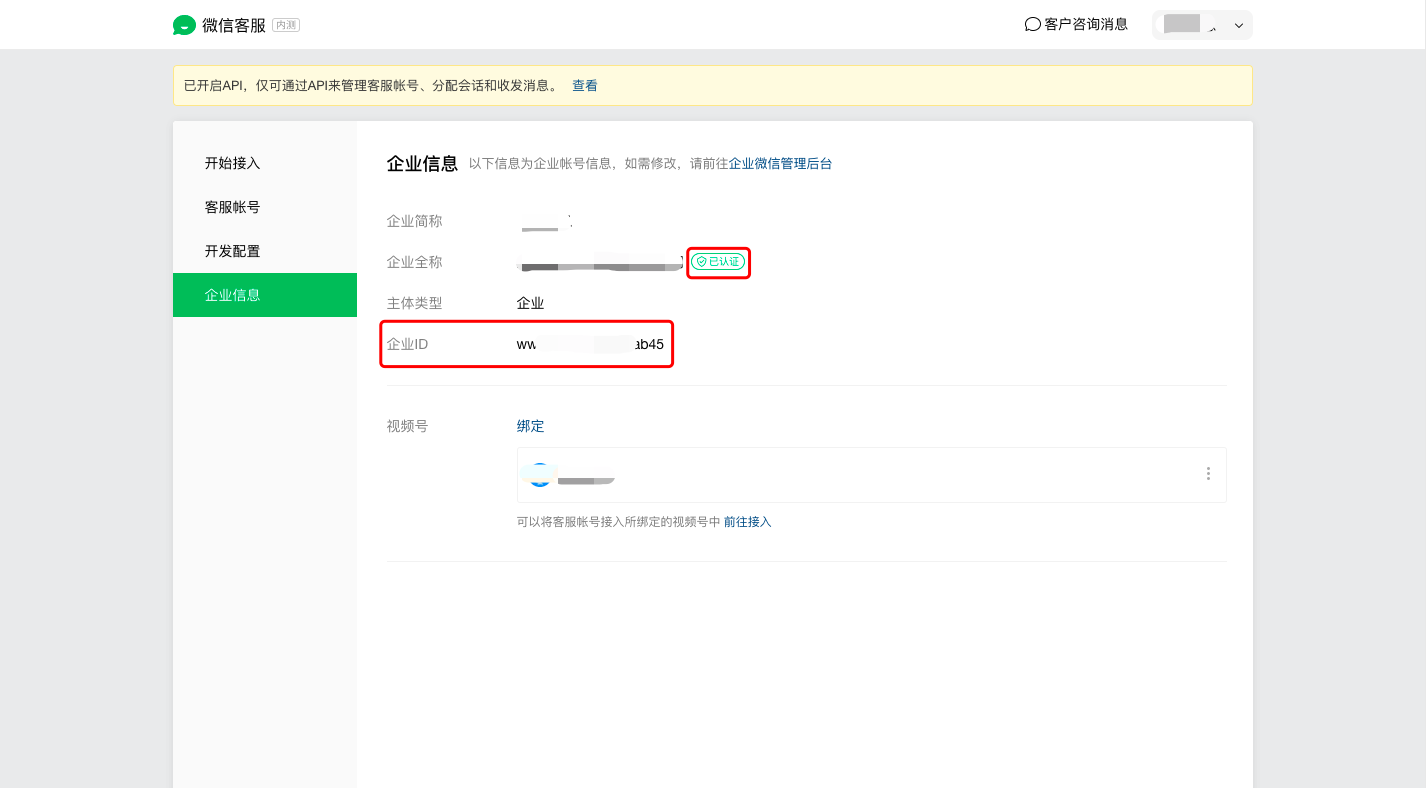Expand the account dropdown chevron at top right
The width and height of the screenshot is (1426, 788).
(1238, 24)
